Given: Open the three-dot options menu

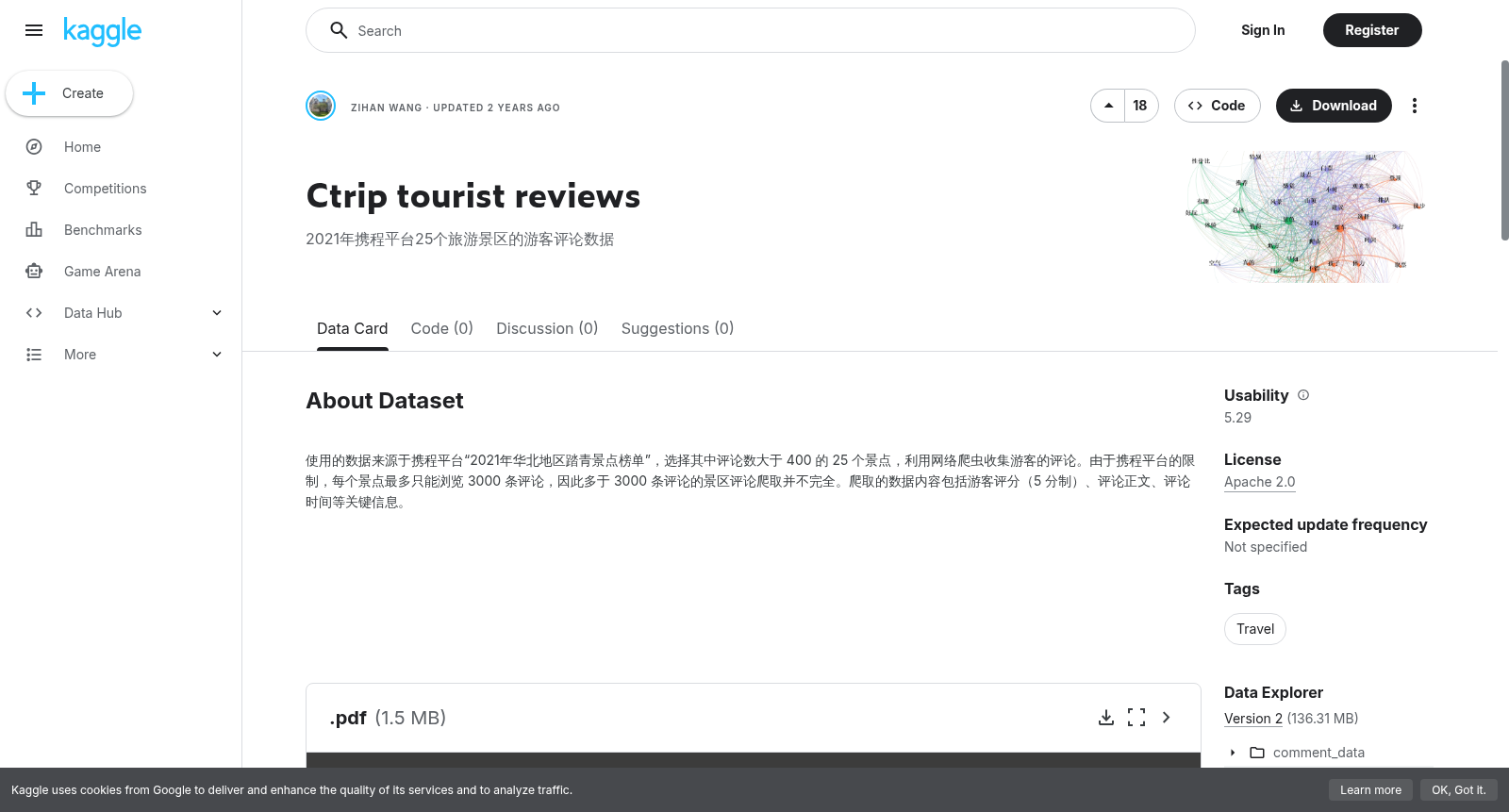Looking at the screenshot, I should (x=1414, y=106).
